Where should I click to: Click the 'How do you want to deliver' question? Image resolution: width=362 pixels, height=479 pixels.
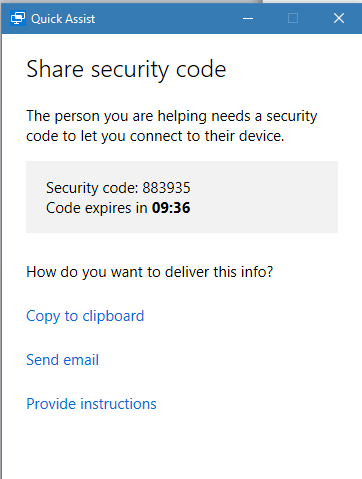tap(150, 272)
